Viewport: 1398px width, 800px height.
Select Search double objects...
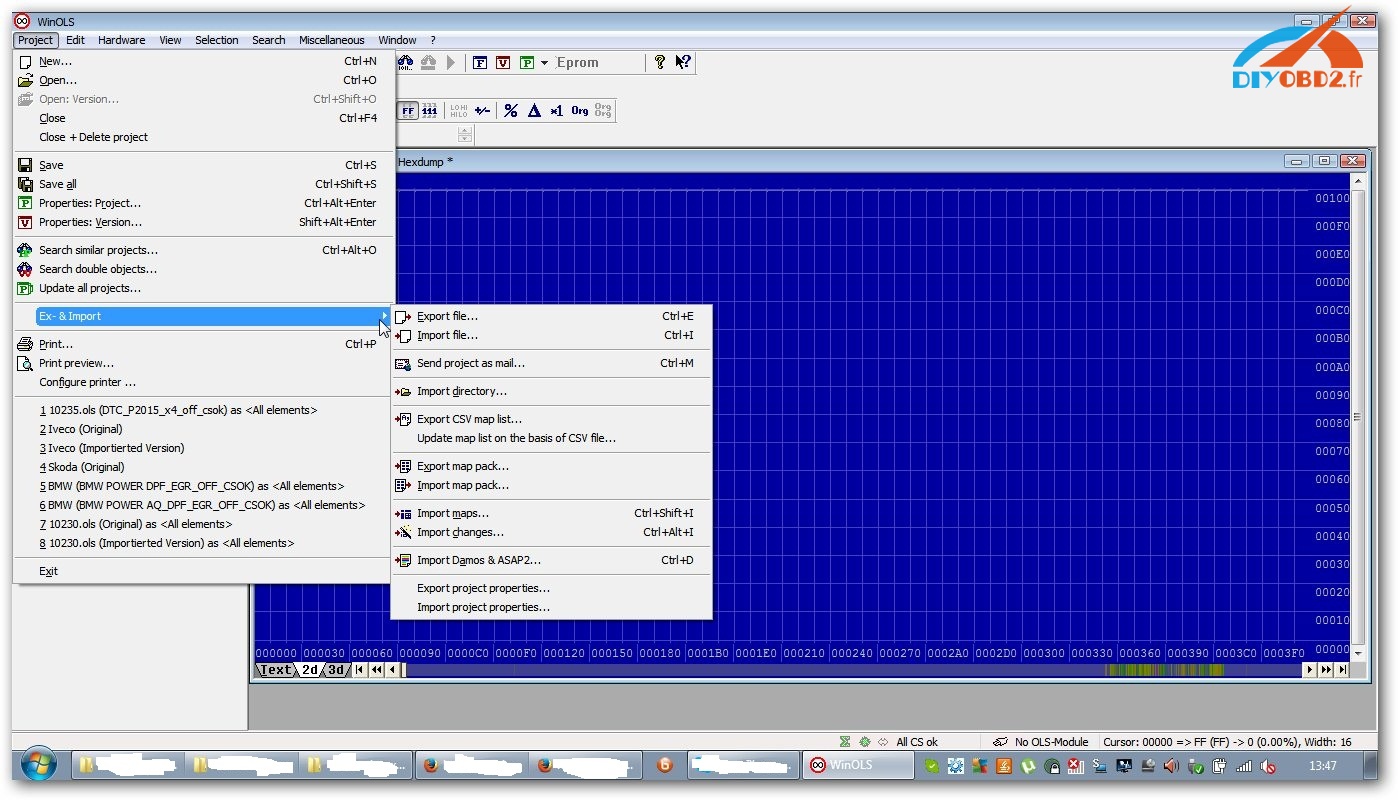tap(201, 269)
